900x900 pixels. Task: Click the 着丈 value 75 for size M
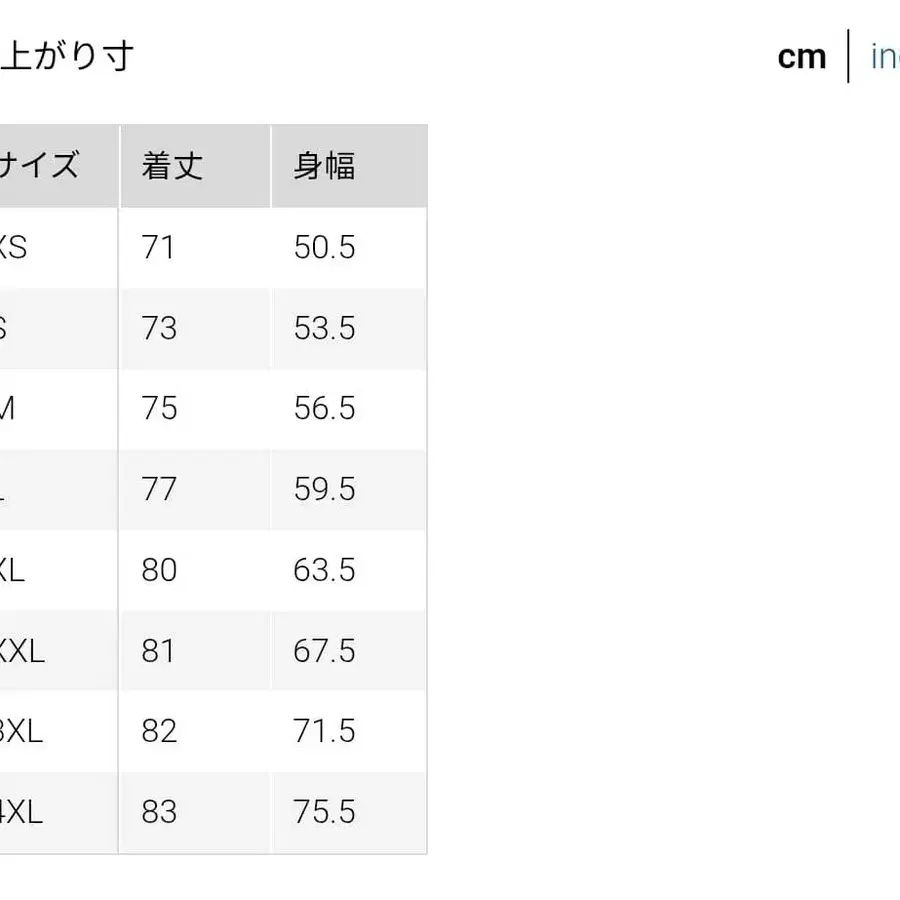point(158,408)
